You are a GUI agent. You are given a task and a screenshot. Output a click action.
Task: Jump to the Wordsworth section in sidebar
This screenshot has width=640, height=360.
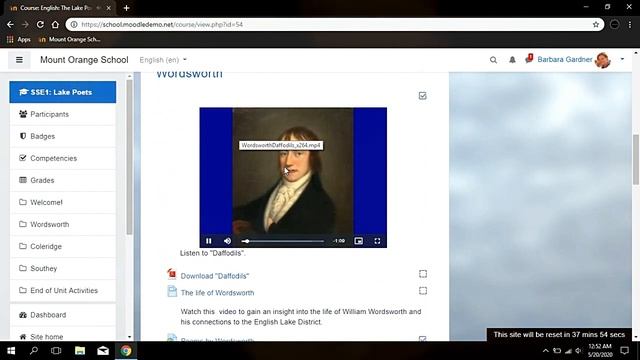pyautogui.click(x=63, y=224)
